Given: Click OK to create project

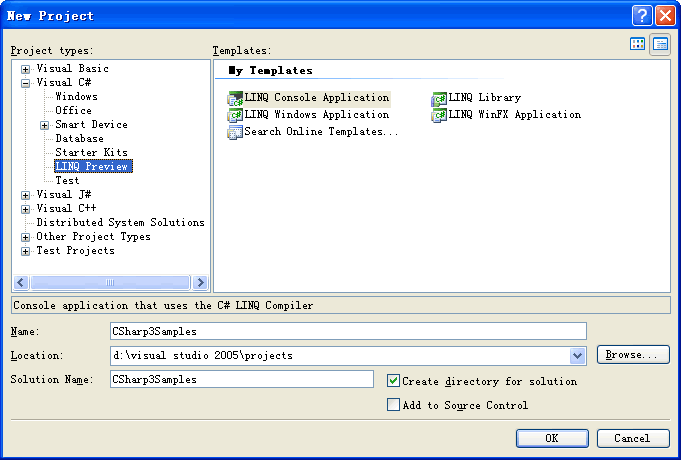Looking at the screenshot, I should [x=552, y=438].
